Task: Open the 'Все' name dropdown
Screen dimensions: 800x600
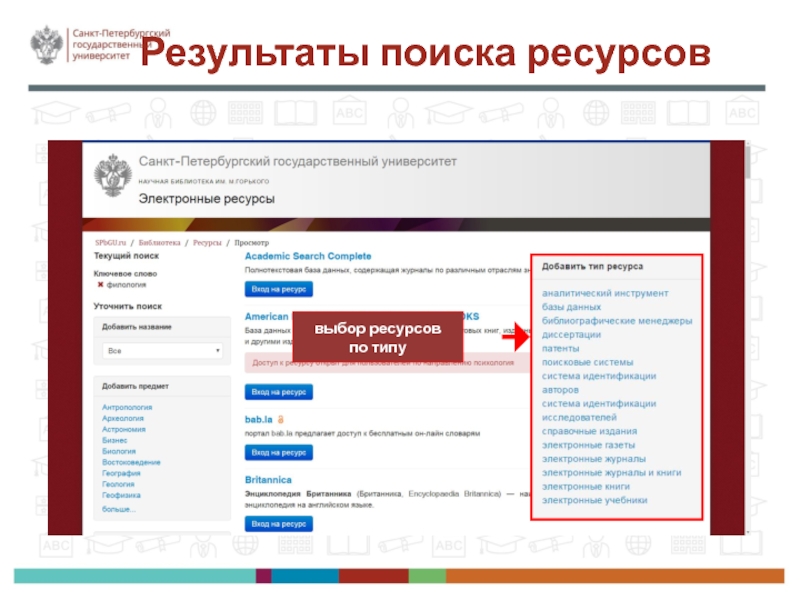Action: coord(162,351)
